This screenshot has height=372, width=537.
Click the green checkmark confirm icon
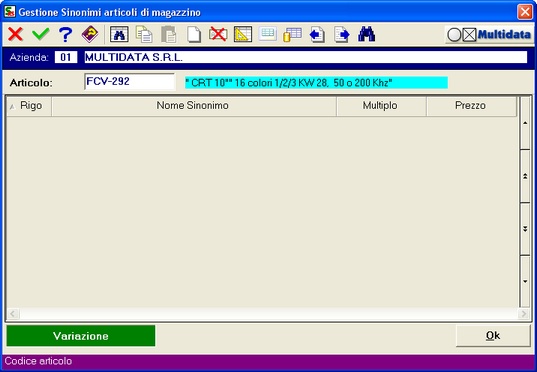(x=41, y=34)
